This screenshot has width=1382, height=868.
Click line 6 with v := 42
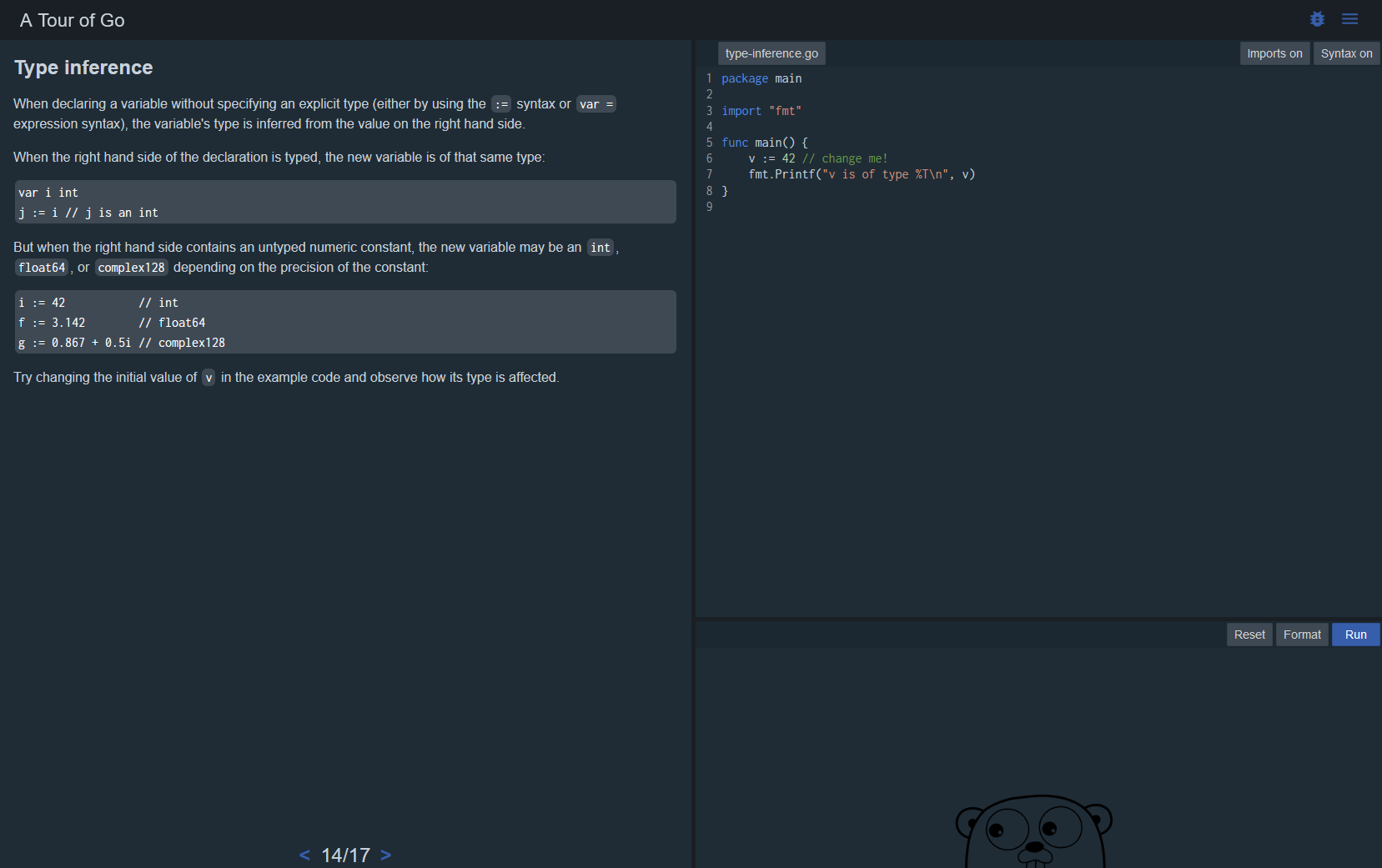point(817,158)
